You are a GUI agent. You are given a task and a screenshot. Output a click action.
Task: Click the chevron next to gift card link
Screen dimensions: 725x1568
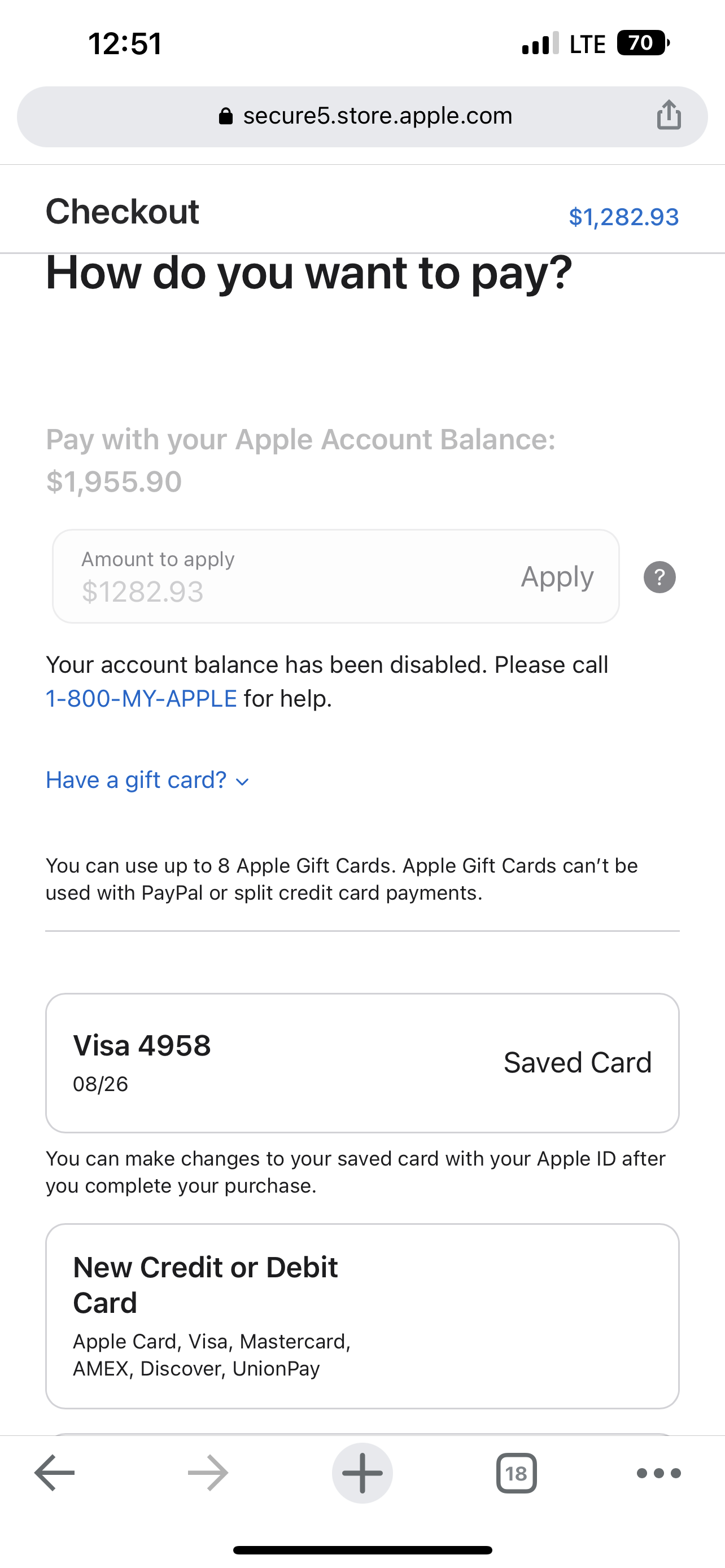[242, 782]
